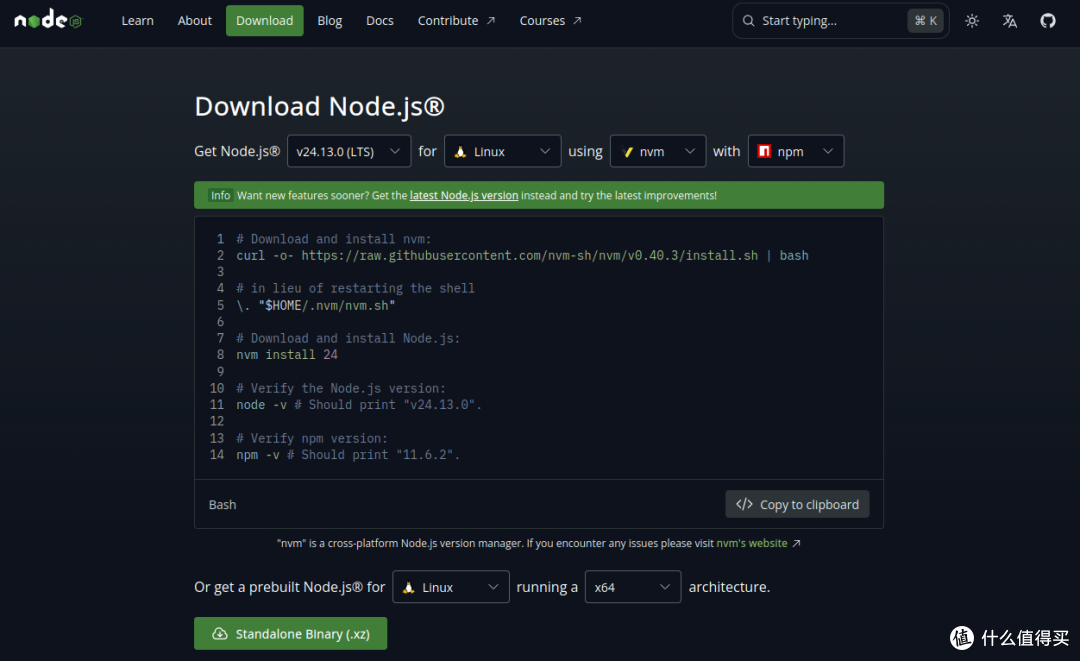Click the npm logo icon in the package selector
The width and height of the screenshot is (1080, 661).
(x=764, y=151)
